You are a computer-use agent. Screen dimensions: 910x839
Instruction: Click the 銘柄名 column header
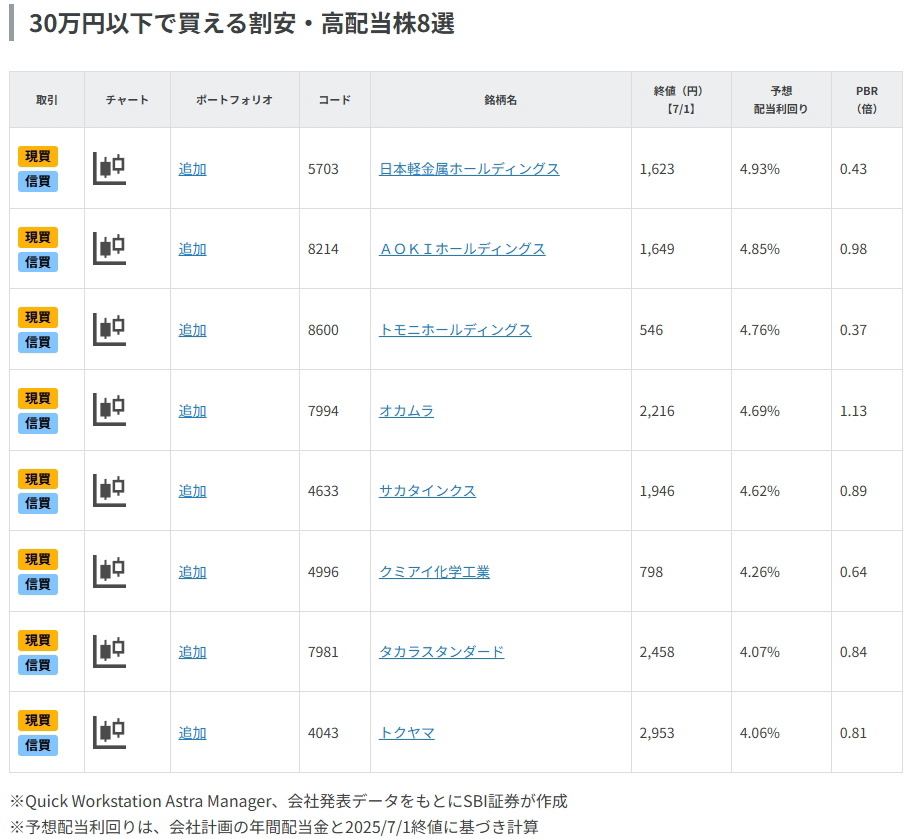501,100
